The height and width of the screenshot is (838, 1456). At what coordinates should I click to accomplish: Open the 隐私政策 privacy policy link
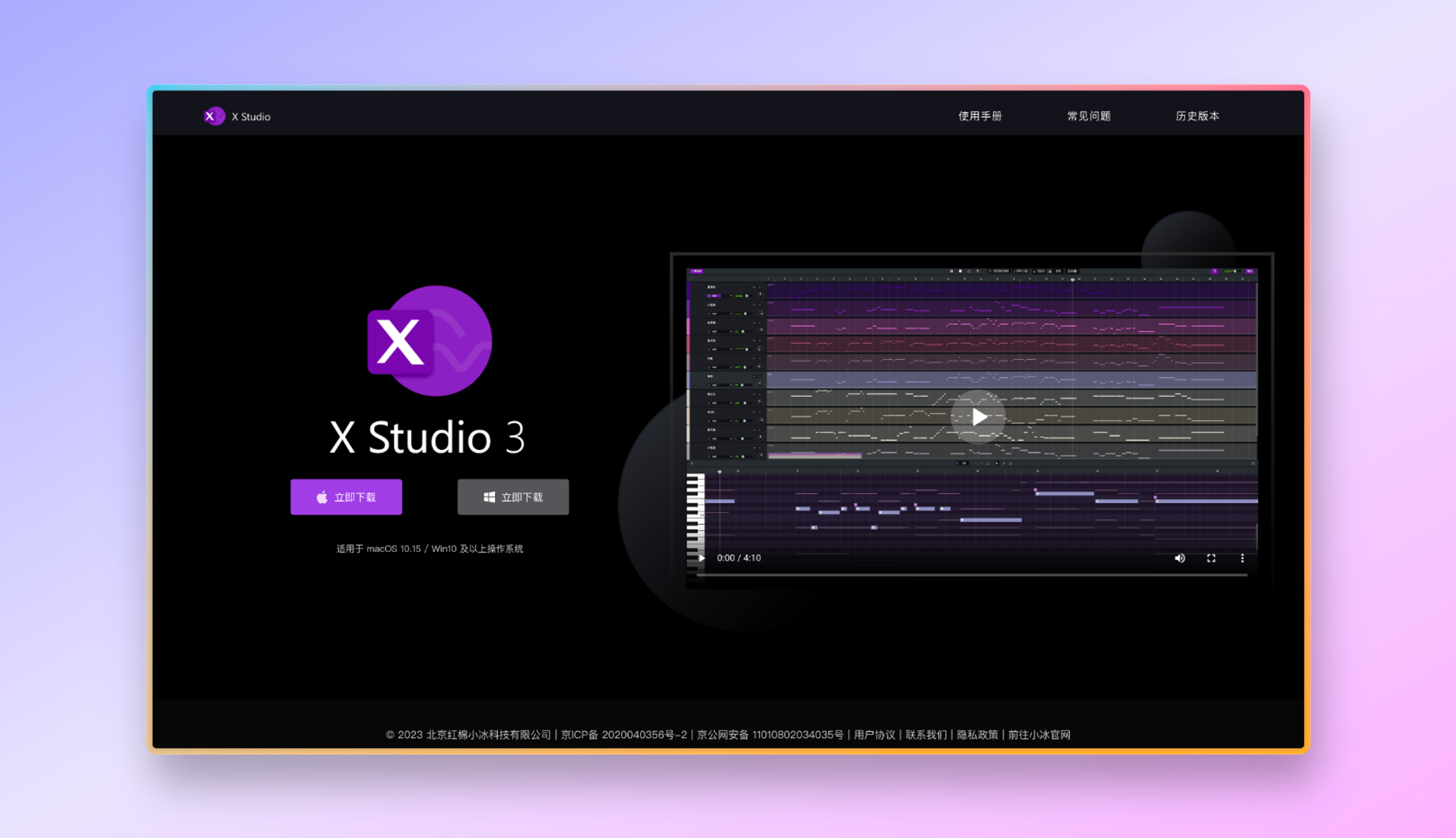coord(978,735)
